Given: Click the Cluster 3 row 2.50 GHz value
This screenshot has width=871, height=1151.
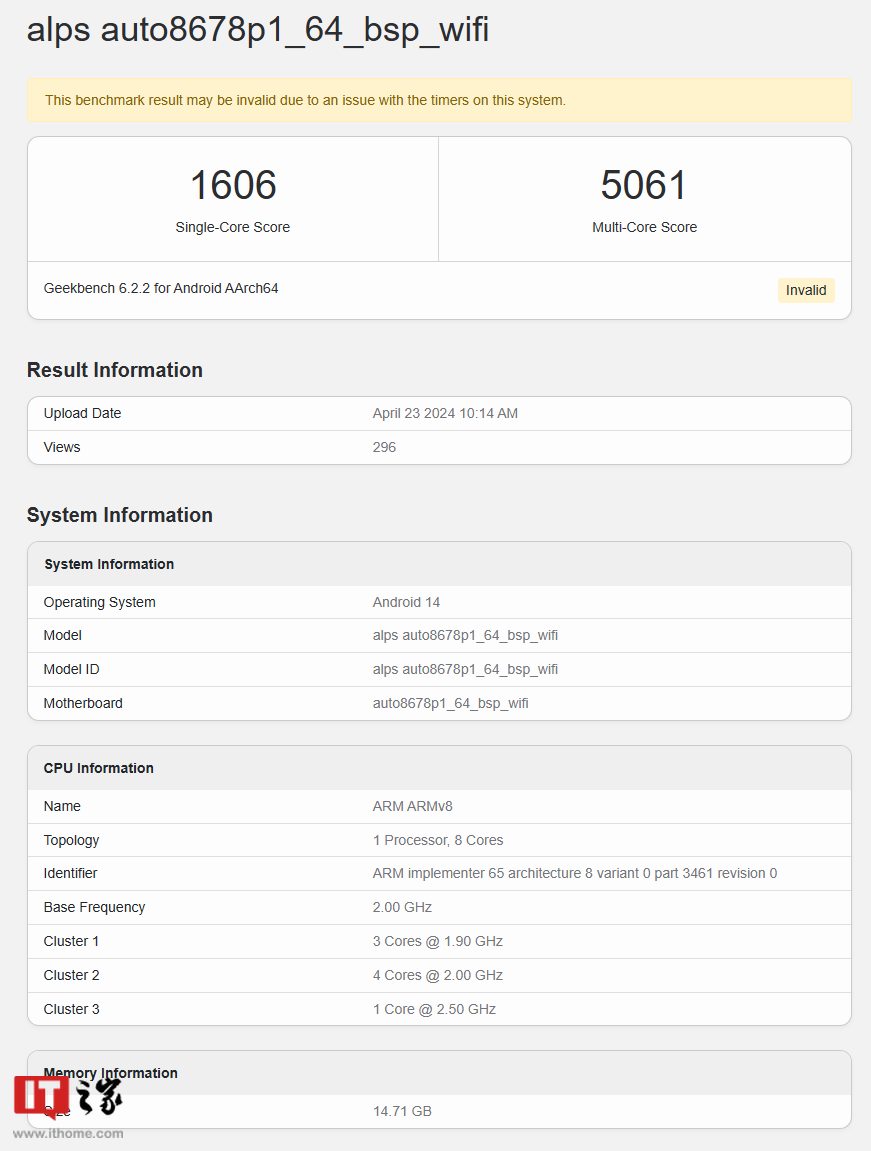Looking at the screenshot, I should (x=434, y=1009).
